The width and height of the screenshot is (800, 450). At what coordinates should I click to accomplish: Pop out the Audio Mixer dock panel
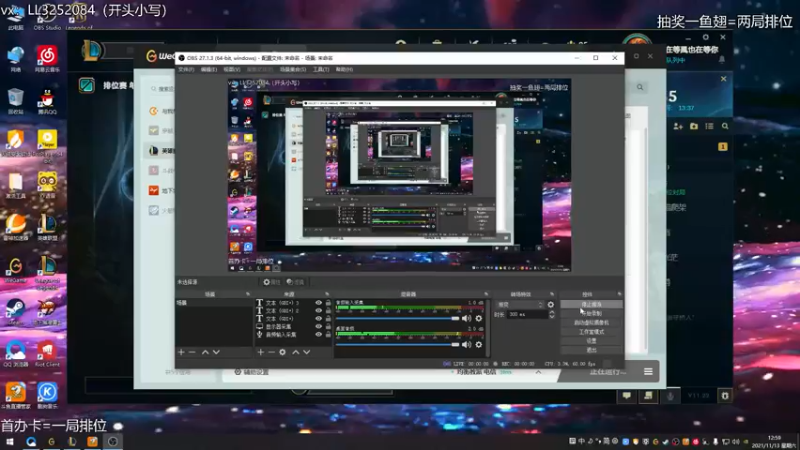[x=486, y=294]
